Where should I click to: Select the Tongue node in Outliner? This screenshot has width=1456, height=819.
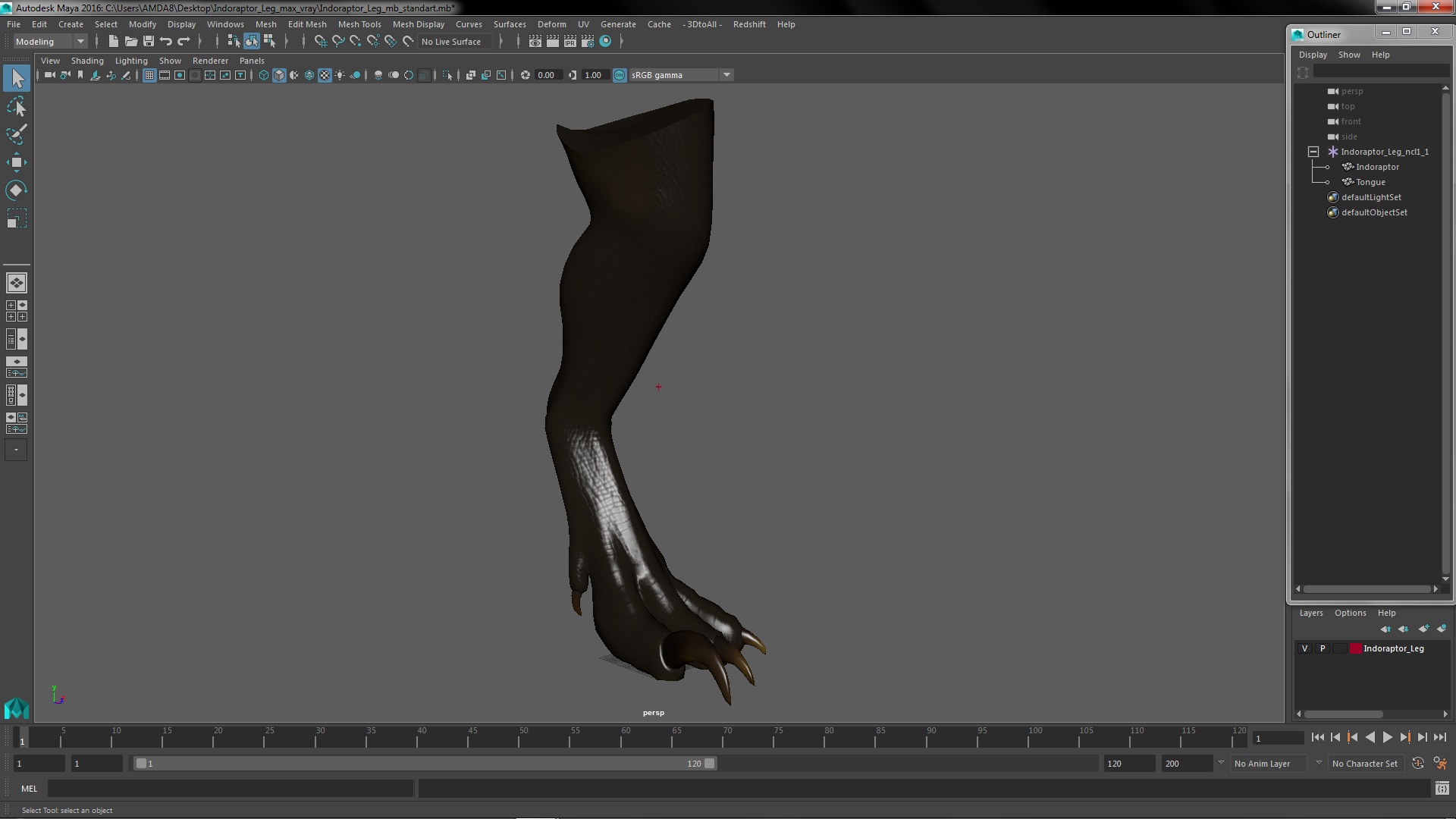point(1370,182)
